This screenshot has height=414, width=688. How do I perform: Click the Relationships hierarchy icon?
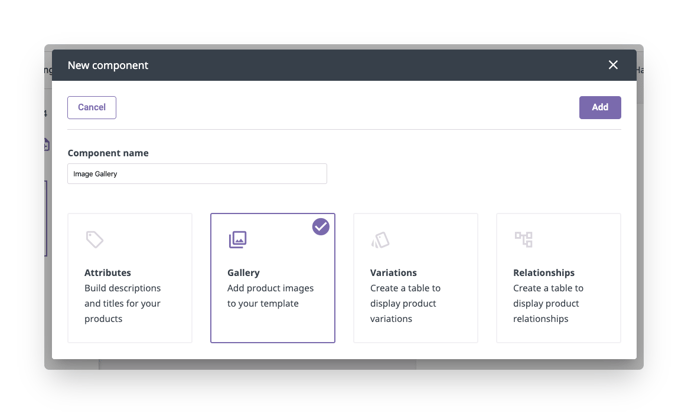[523, 239]
